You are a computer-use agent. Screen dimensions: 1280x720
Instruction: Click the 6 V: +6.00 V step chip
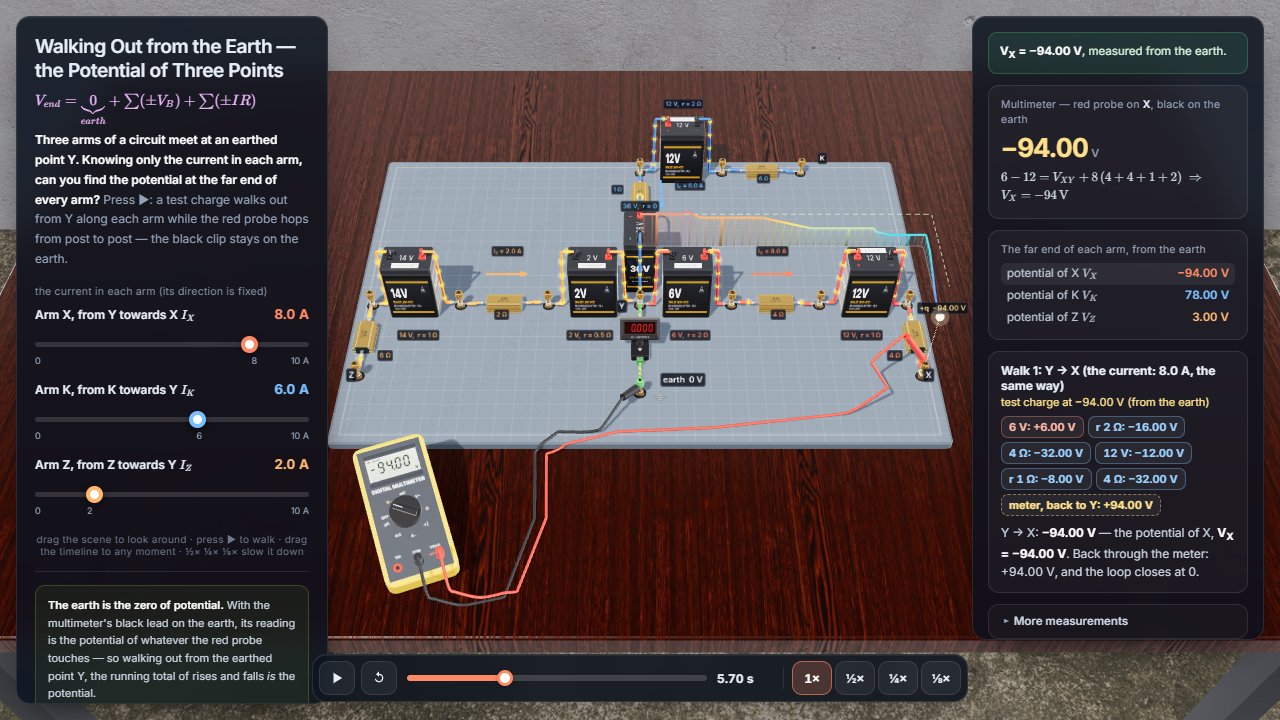pyautogui.click(x=1042, y=427)
